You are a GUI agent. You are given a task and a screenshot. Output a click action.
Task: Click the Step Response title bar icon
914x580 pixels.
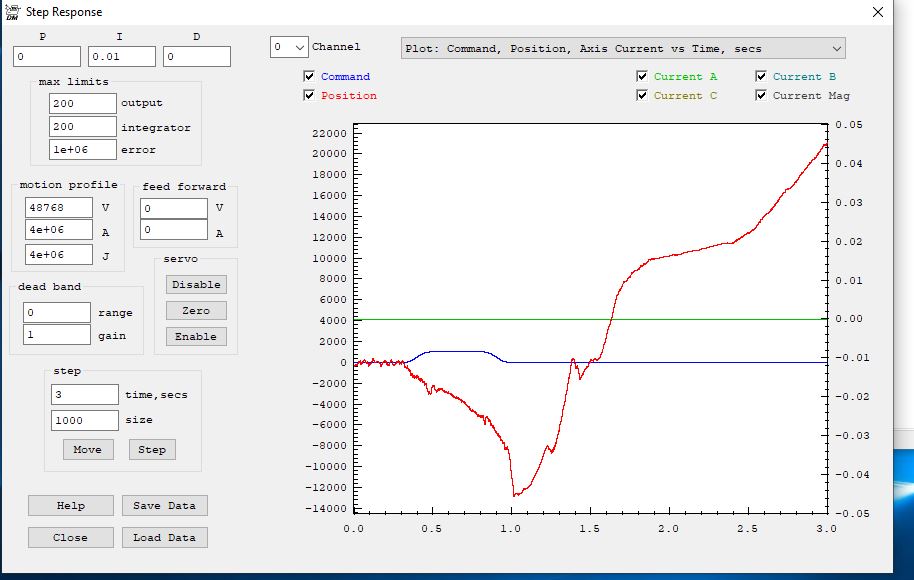point(13,12)
